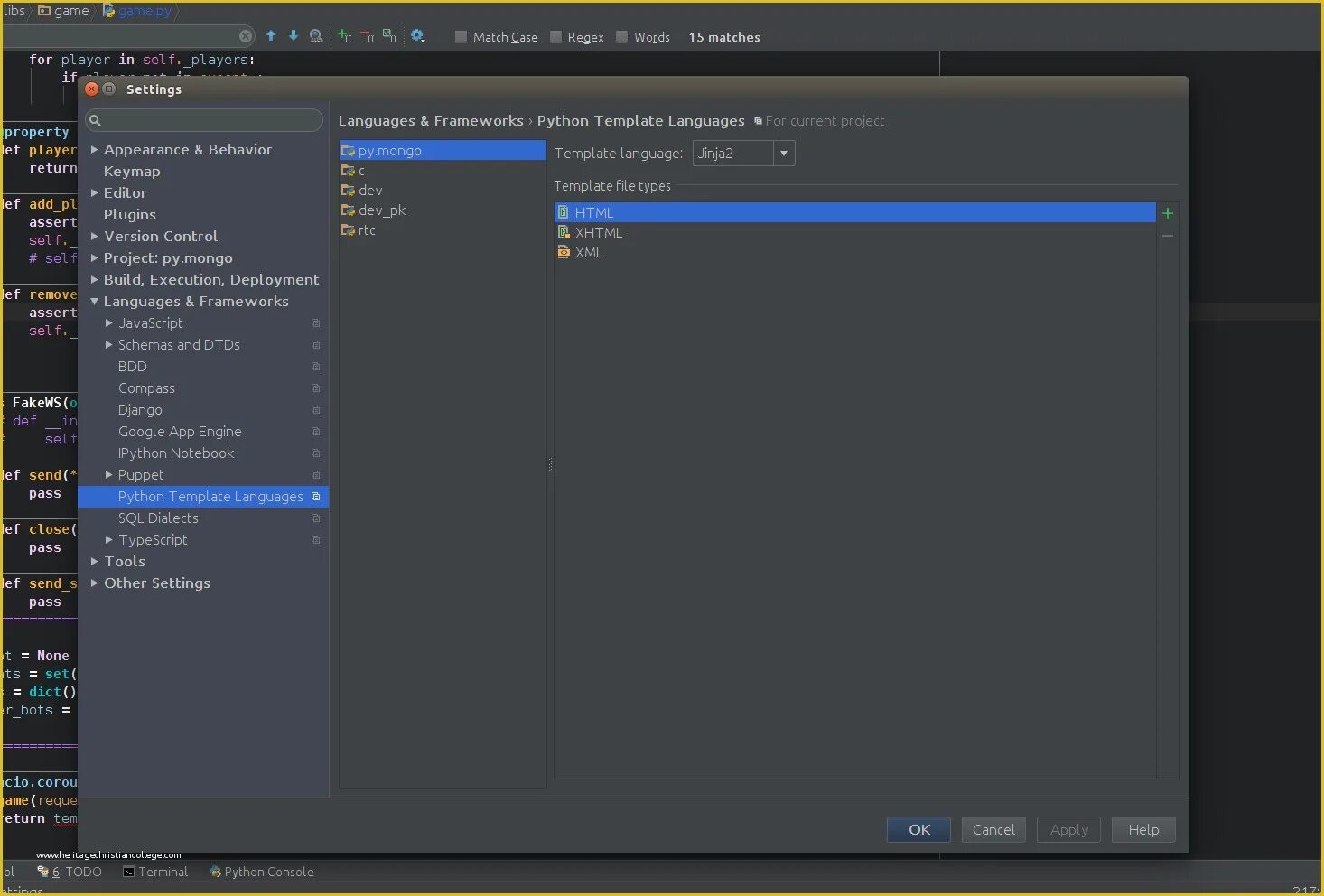Click the XML file type icon
This screenshot has width=1324, height=896.
pos(564,252)
